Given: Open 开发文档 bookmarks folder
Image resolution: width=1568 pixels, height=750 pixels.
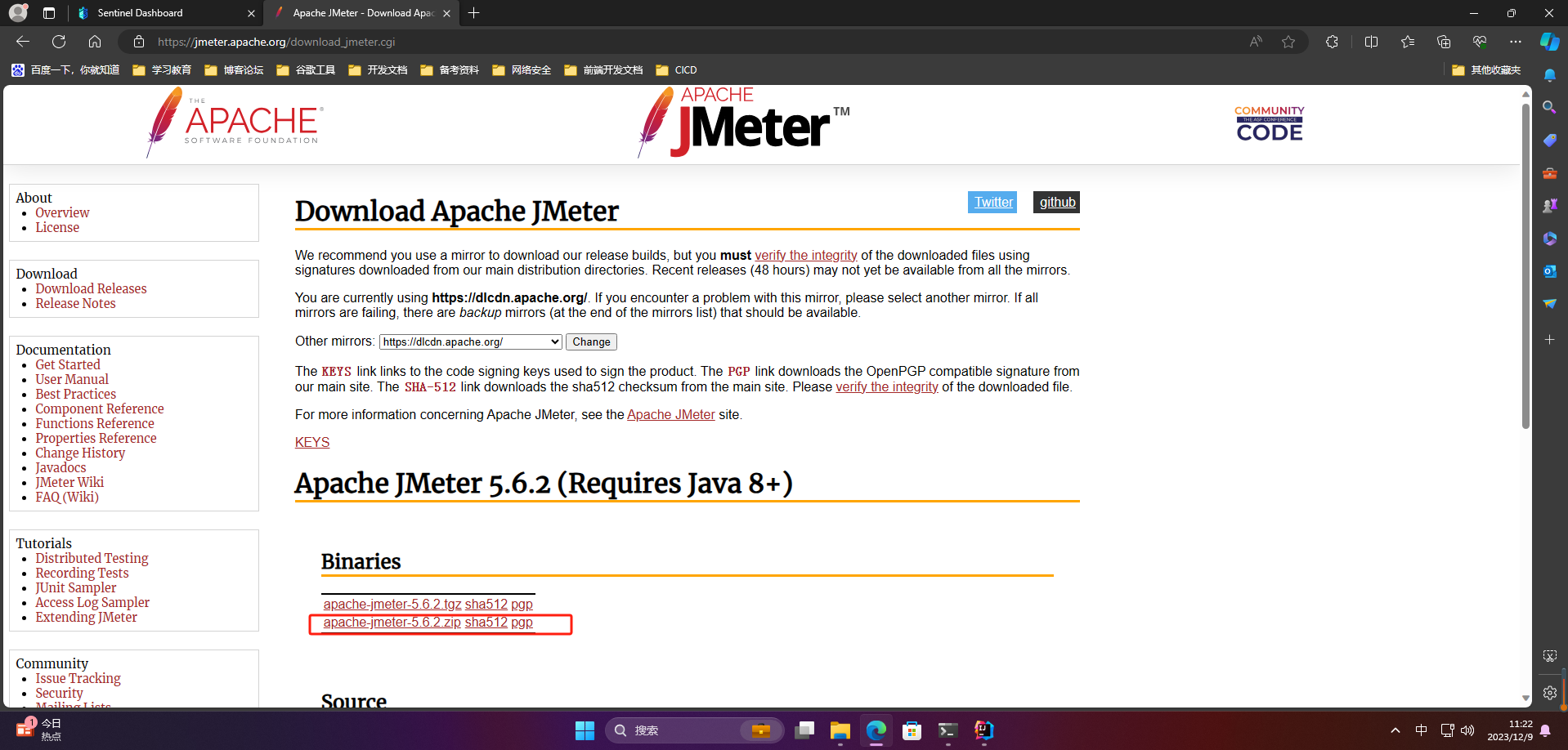Looking at the screenshot, I should (x=378, y=70).
